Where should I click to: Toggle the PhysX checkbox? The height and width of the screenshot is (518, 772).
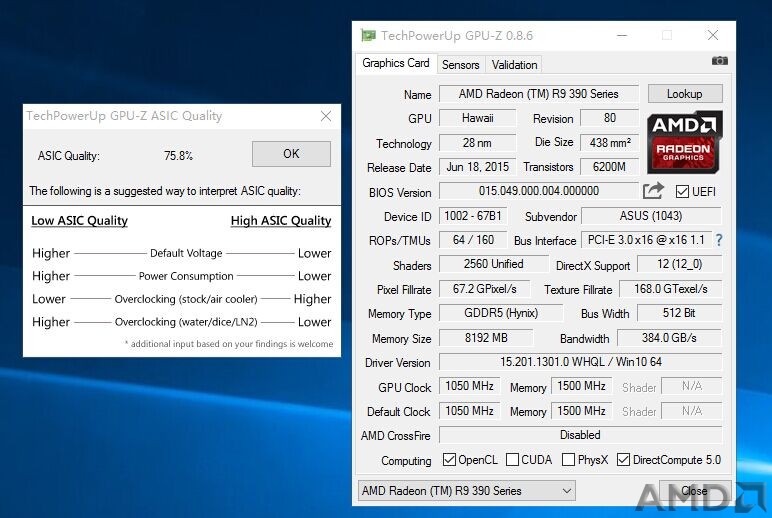click(568, 459)
